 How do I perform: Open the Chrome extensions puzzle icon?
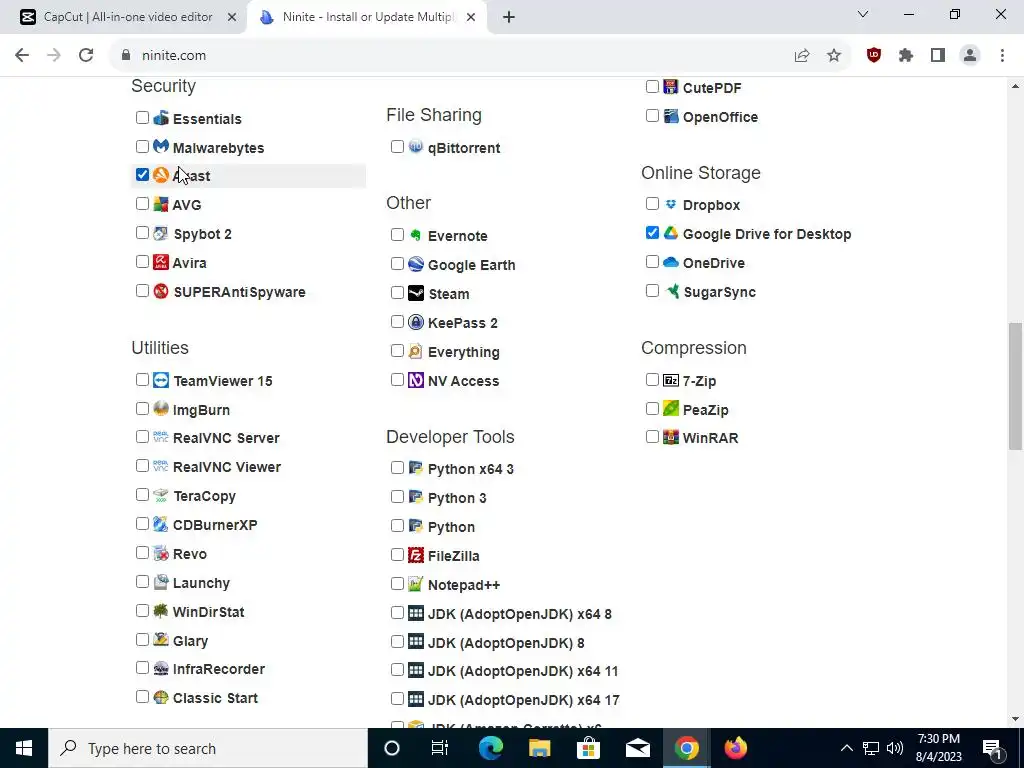pos(906,56)
